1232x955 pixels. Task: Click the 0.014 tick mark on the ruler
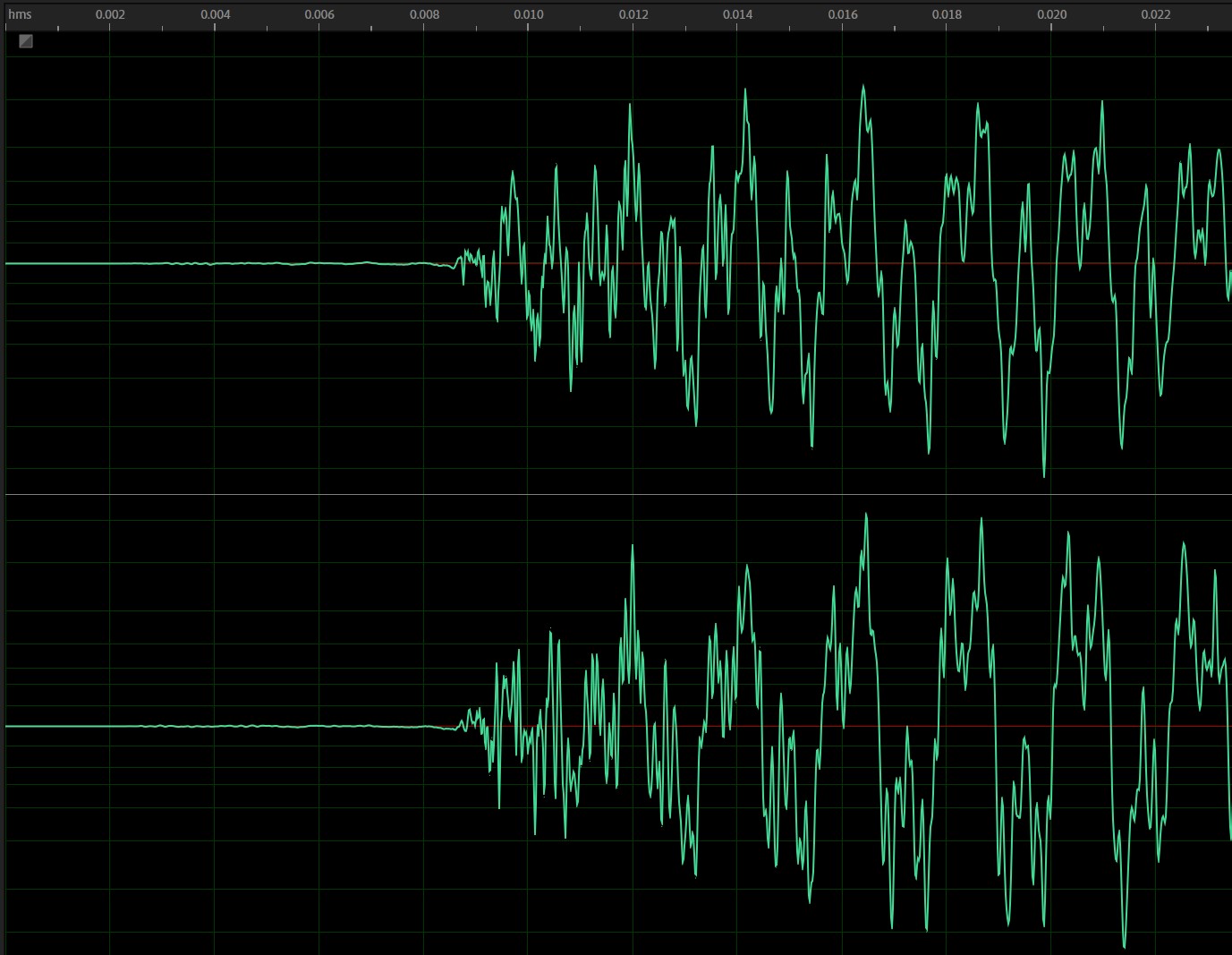737,26
